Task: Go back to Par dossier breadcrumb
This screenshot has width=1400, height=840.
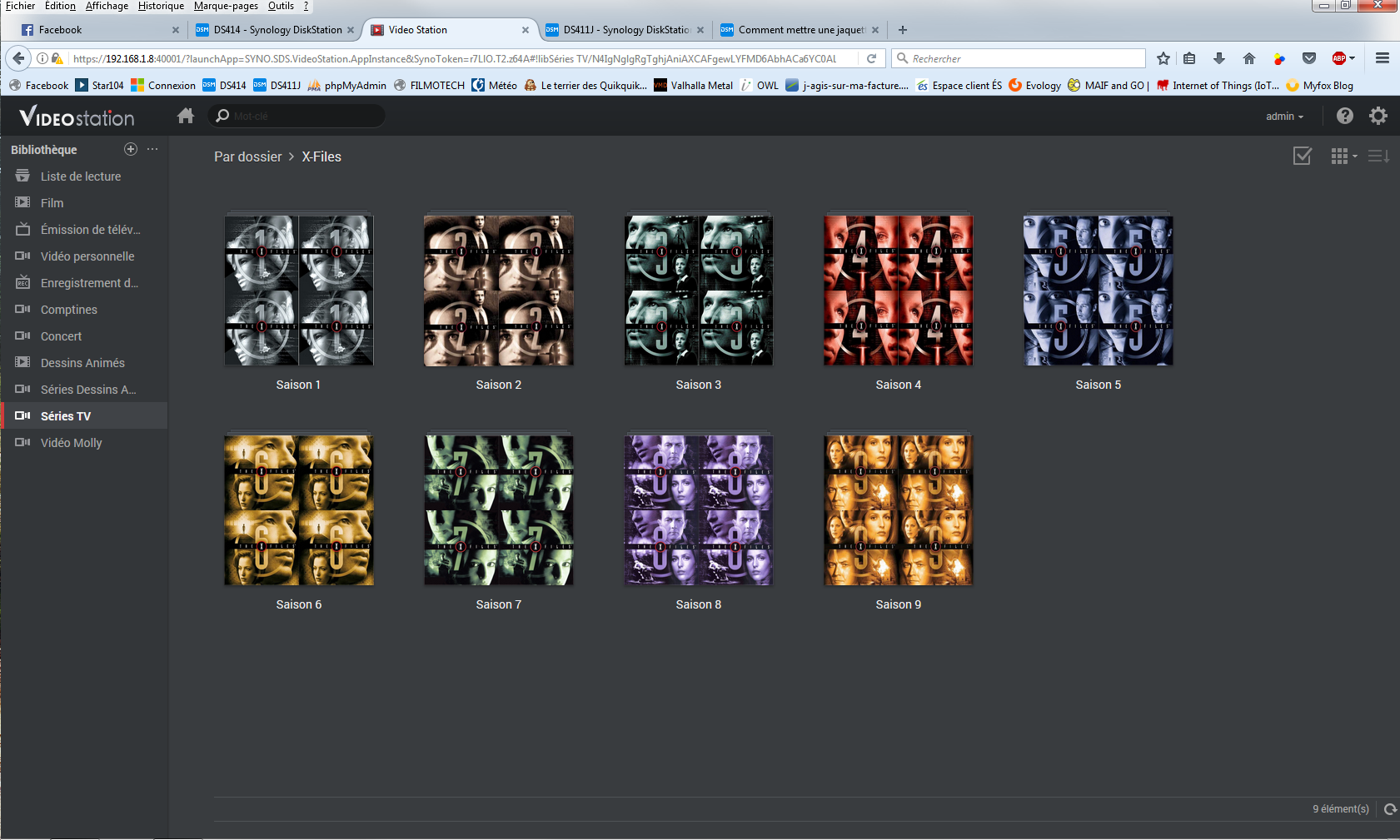Action: pos(248,157)
